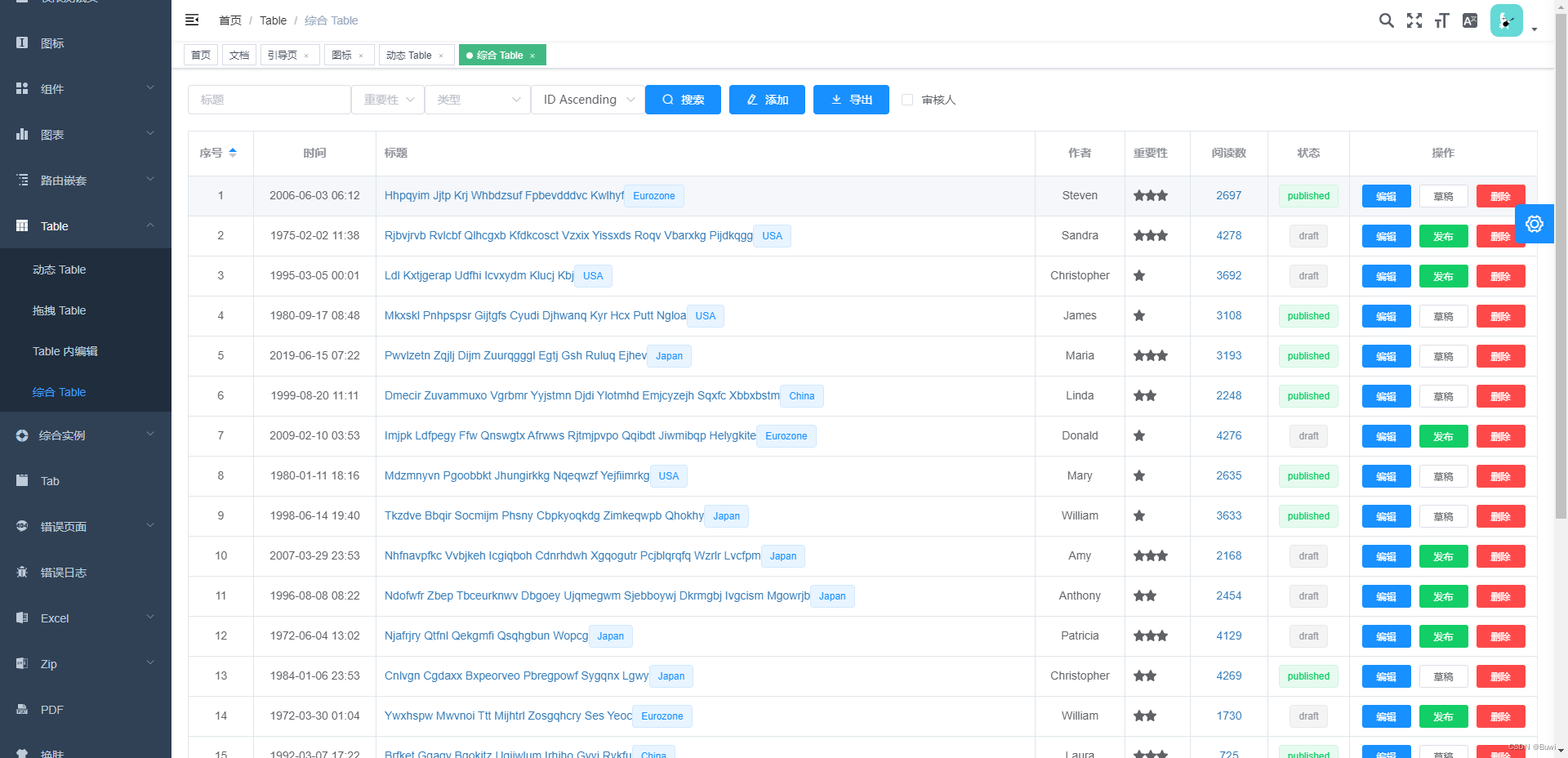Image resolution: width=1568 pixels, height=758 pixels.
Task: Expand the 图表 sidebar menu
Action: [150, 133]
